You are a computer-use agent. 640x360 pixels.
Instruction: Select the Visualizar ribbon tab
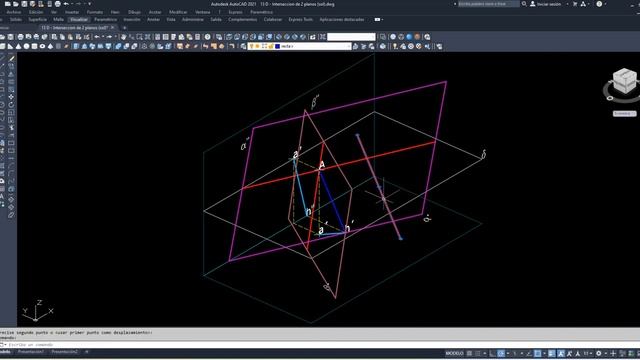(x=79, y=20)
